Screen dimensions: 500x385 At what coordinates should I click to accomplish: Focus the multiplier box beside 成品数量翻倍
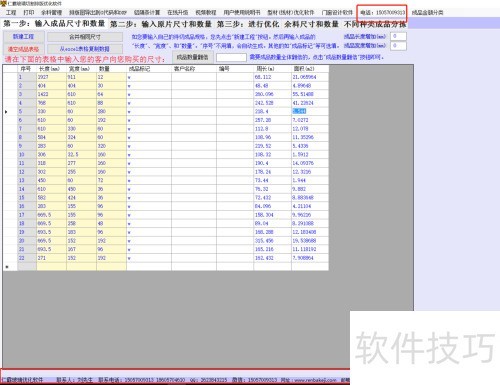[x=231, y=58]
